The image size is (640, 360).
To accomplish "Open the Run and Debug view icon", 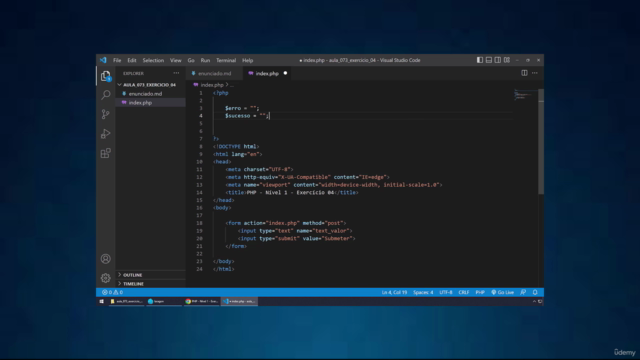I will [105, 133].
